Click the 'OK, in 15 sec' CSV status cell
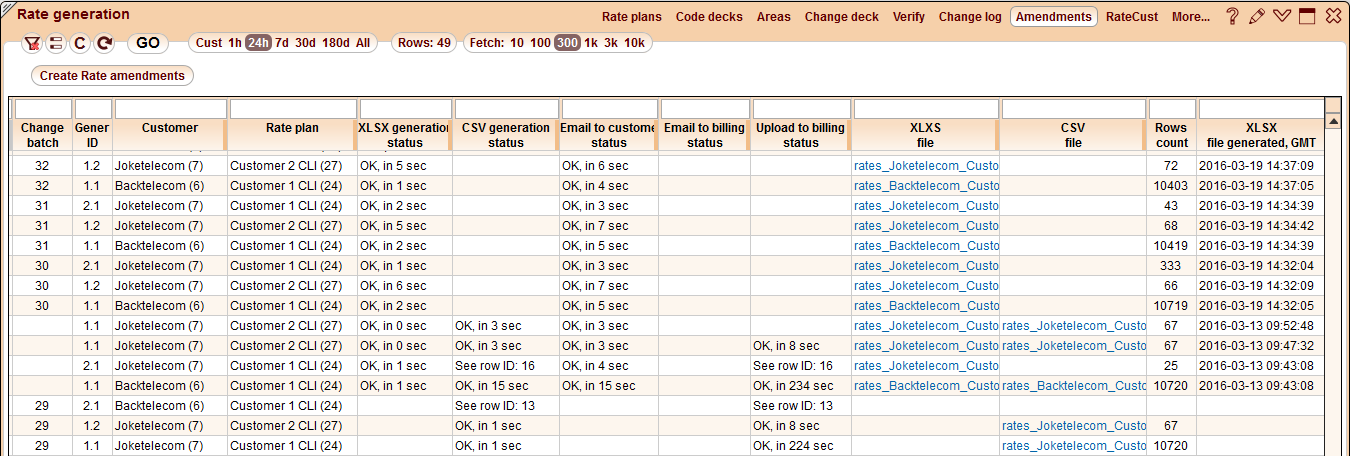Image resolution: width=1350 pixels, height=456 pixels. point(505,386)
